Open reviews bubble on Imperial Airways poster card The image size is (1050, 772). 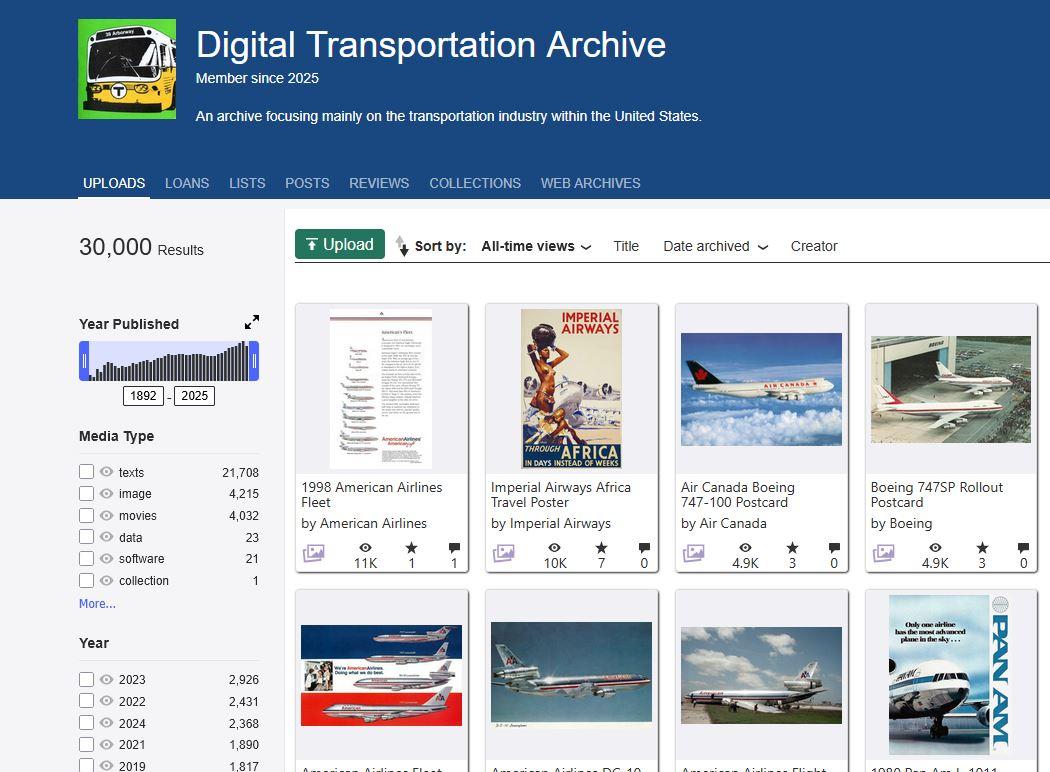(644, 548)
